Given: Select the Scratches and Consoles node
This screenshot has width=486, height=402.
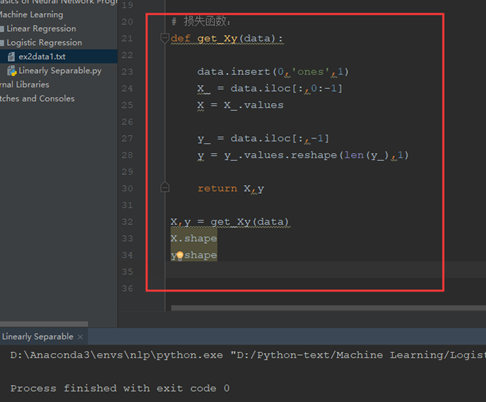Looking at the screenshot, I should (x=37, y=99).
